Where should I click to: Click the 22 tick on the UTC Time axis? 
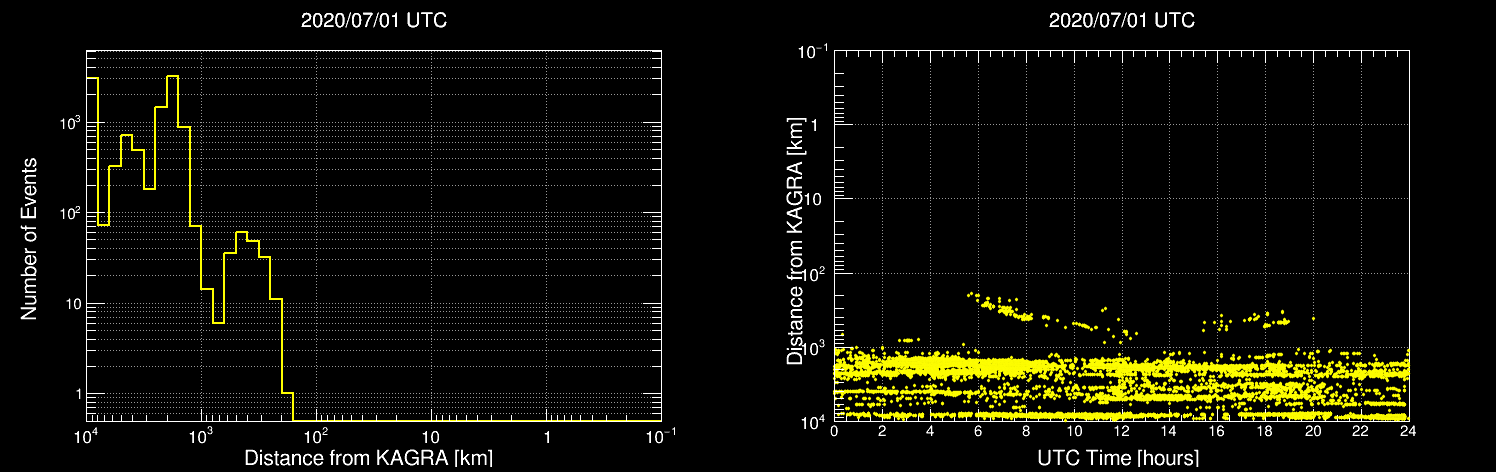tap(1361, 431)
